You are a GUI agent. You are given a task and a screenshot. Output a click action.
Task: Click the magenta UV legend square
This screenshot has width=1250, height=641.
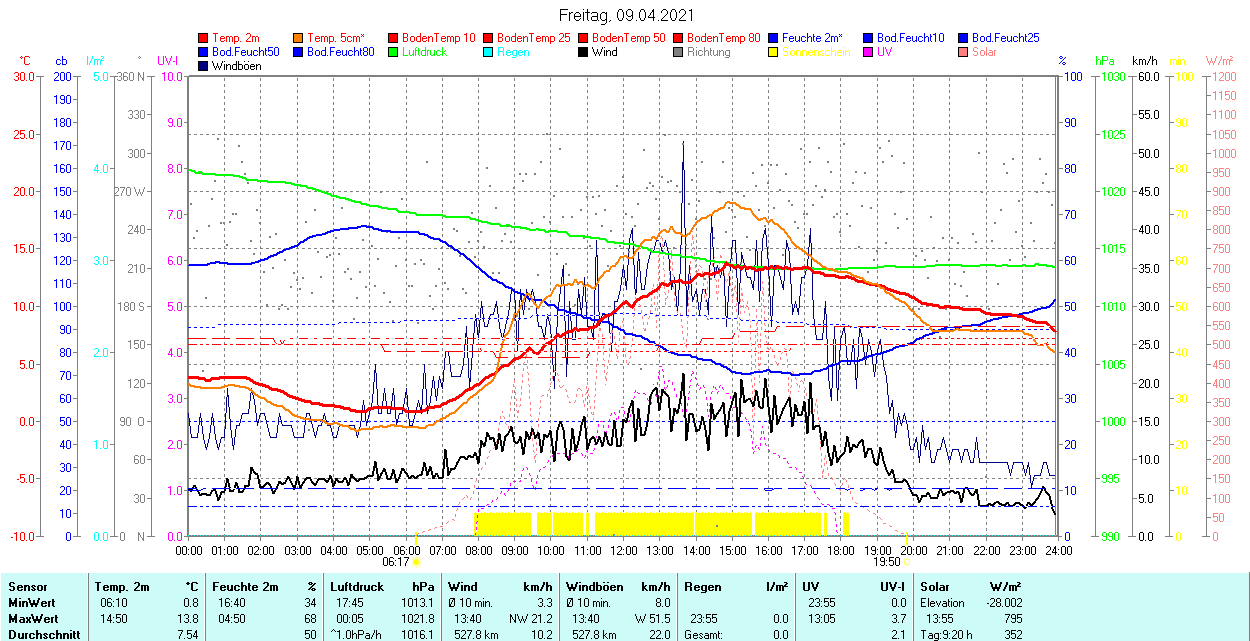coord(869,52)
